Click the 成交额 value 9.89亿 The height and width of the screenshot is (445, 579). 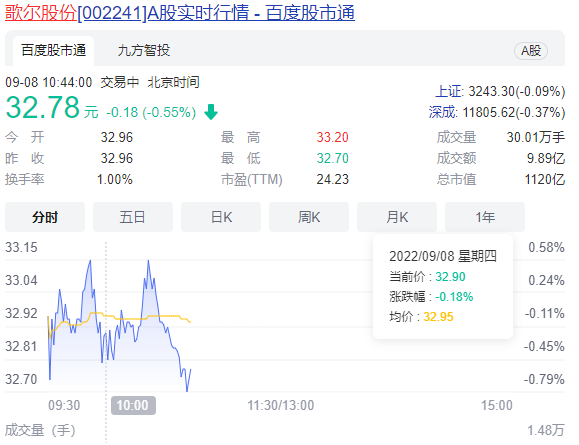pos(546,158)
